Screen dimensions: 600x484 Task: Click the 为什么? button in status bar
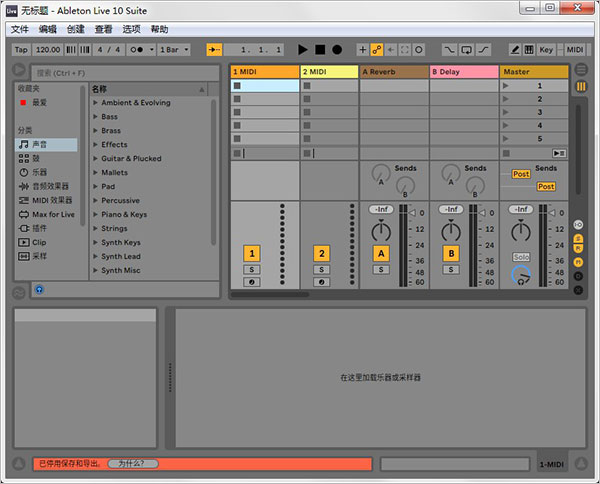point(136,464)
